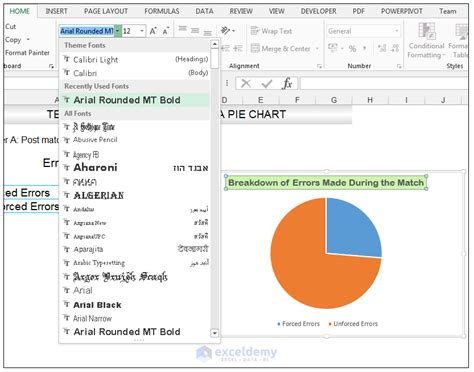Open the Alignment group dialog launcher
Screen dimensions: 474x372
point(319,66)
